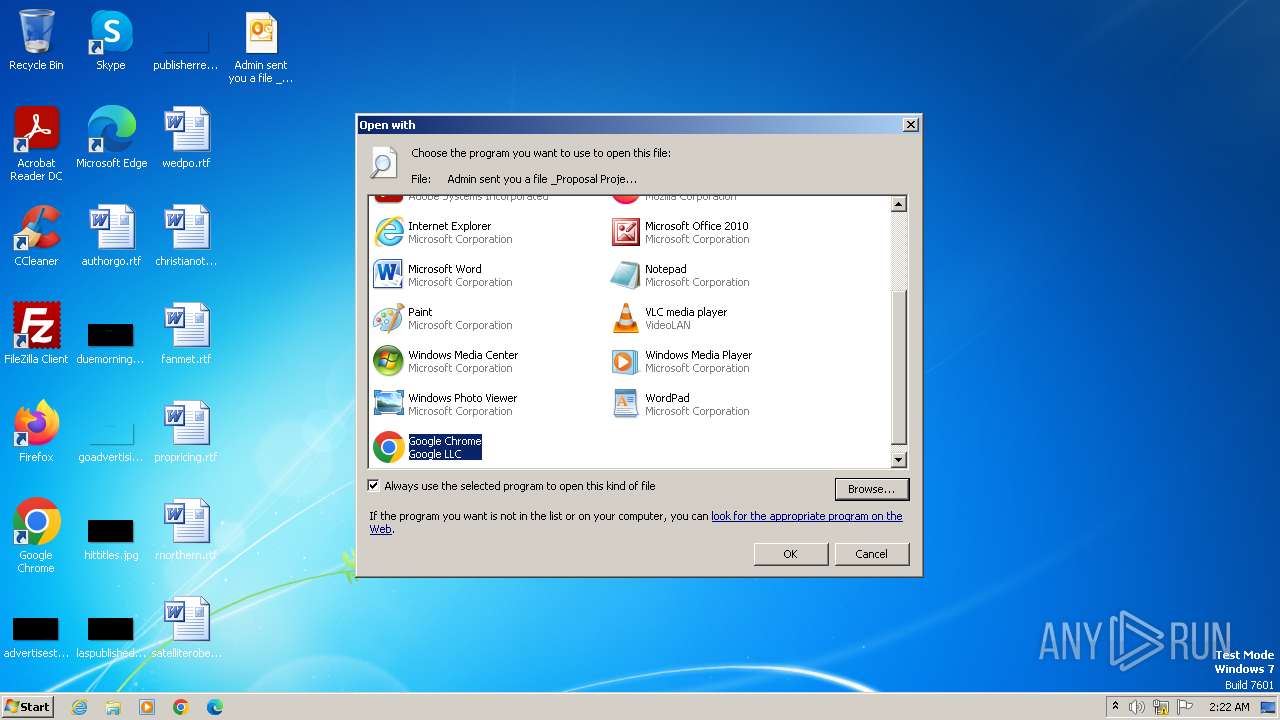Open Acrobat Reader DC desktop shortcut
This screenshot has width=1280, height=720.
click(36, 144)
